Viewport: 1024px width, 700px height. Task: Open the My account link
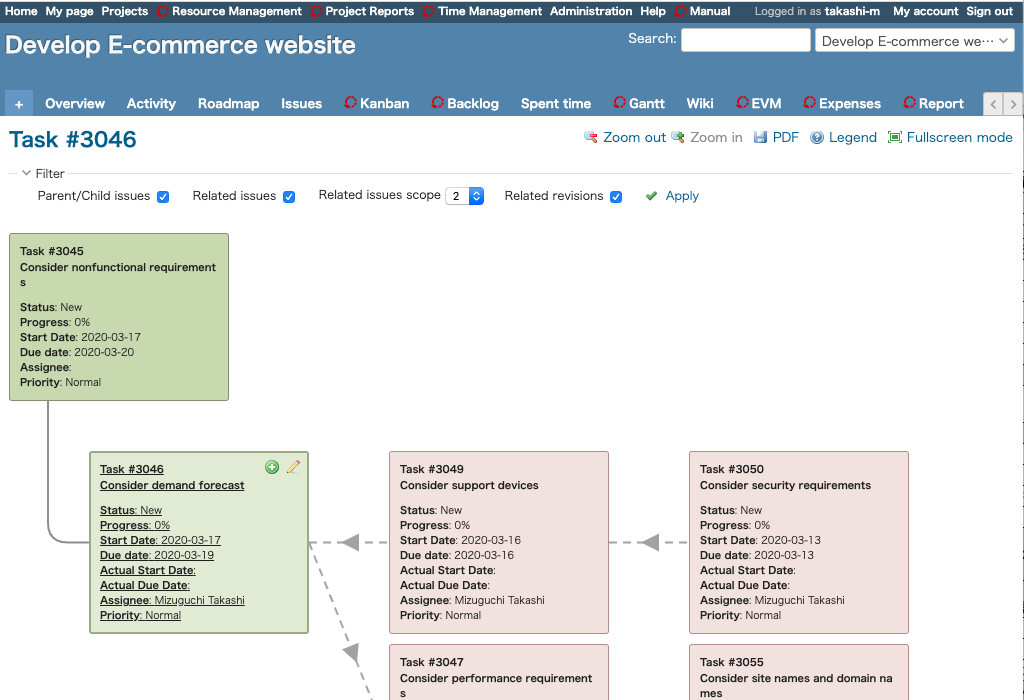[926, 12]
